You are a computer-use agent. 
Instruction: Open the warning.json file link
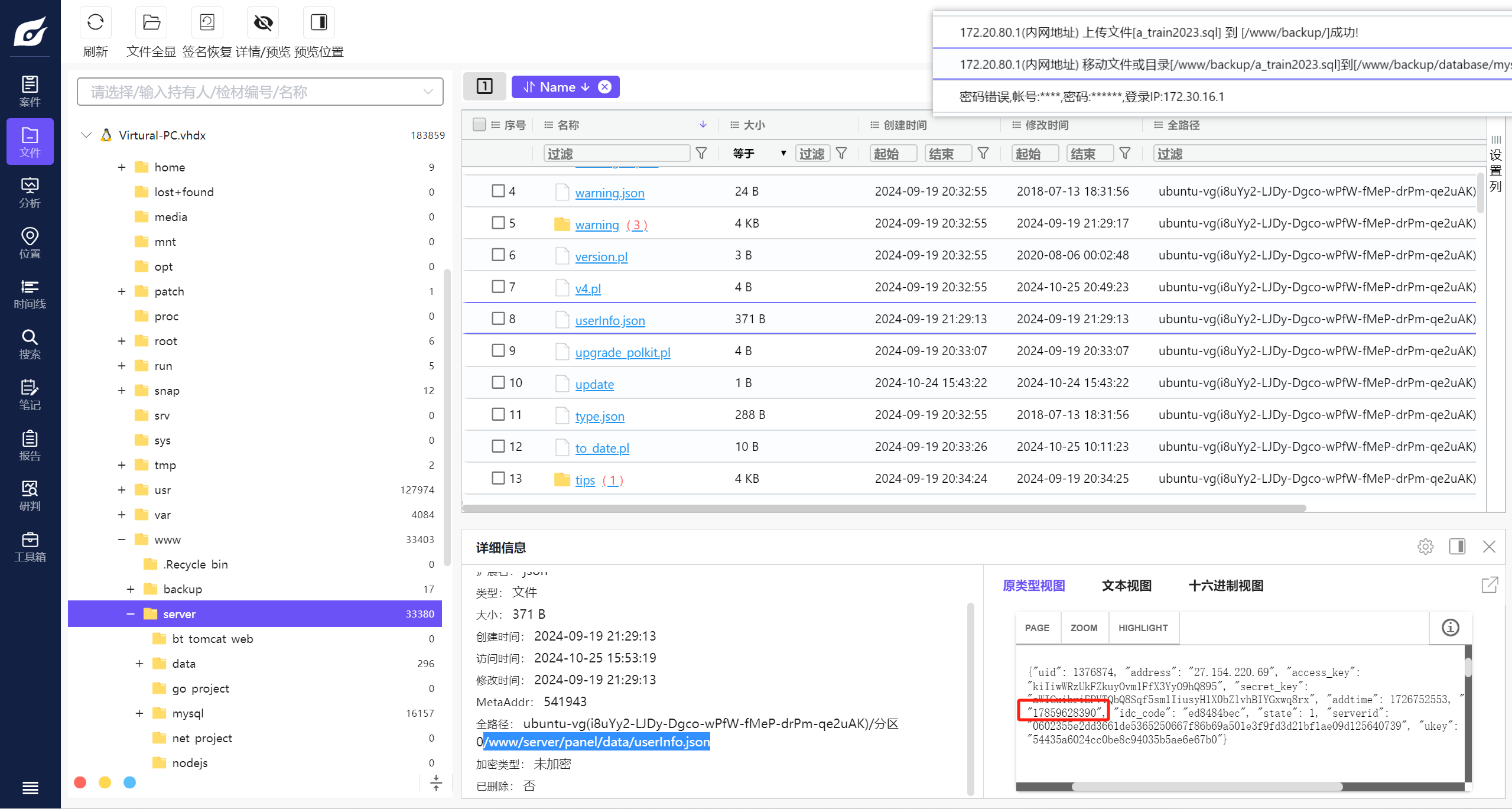pyautogui.click(x=609, y=193)
